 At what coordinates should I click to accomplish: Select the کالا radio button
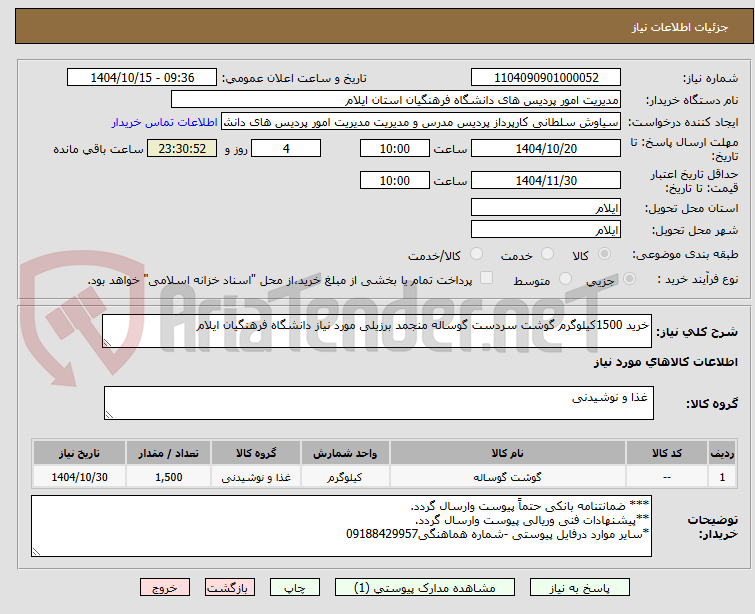604,254
